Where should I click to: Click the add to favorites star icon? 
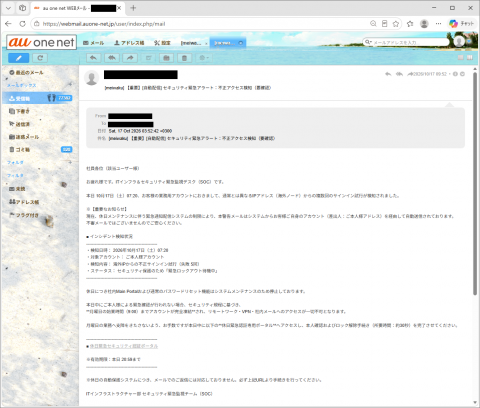pyautogui.click(x=396, y=24)
